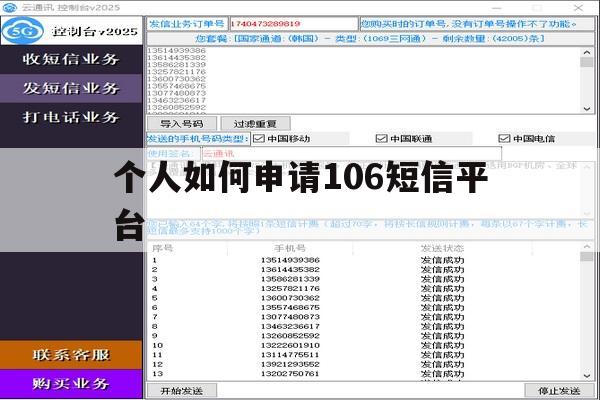Screen dimensions: 600x400
Task: Click 发信业务订单号 label
Action: coord(187,24)
